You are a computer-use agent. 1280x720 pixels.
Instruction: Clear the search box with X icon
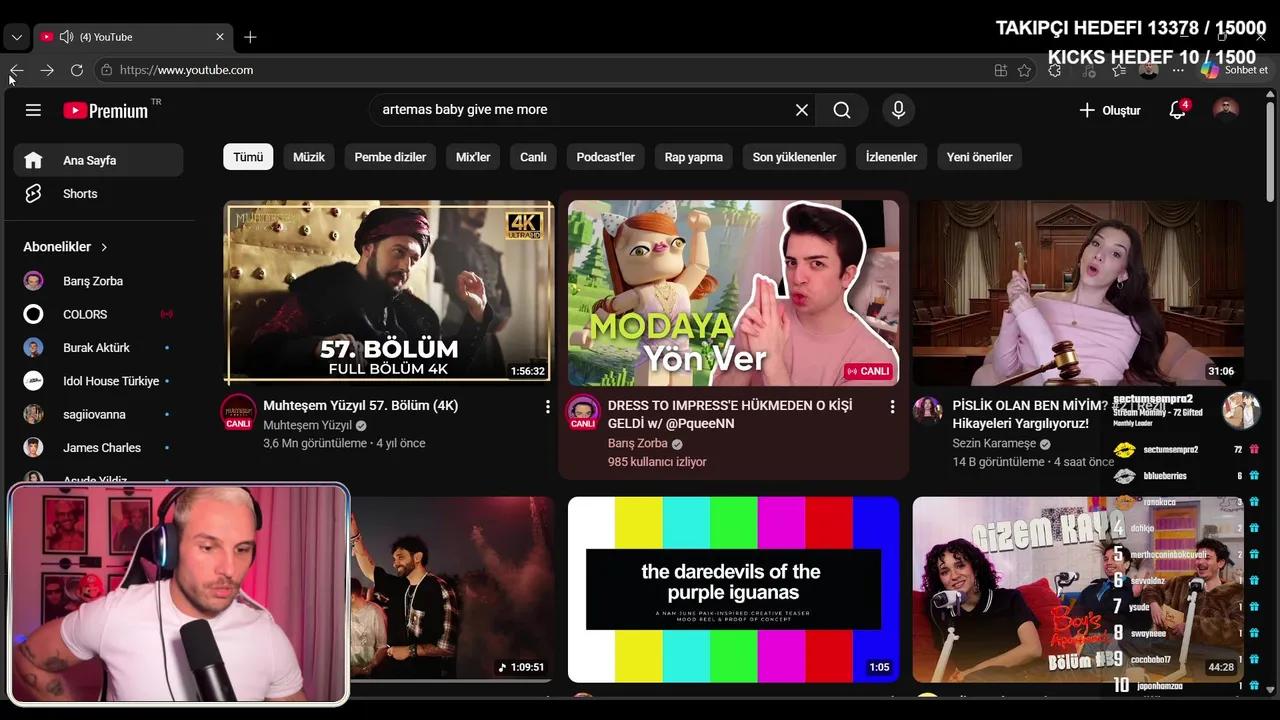pyautogui.click(x=801, y=110)
